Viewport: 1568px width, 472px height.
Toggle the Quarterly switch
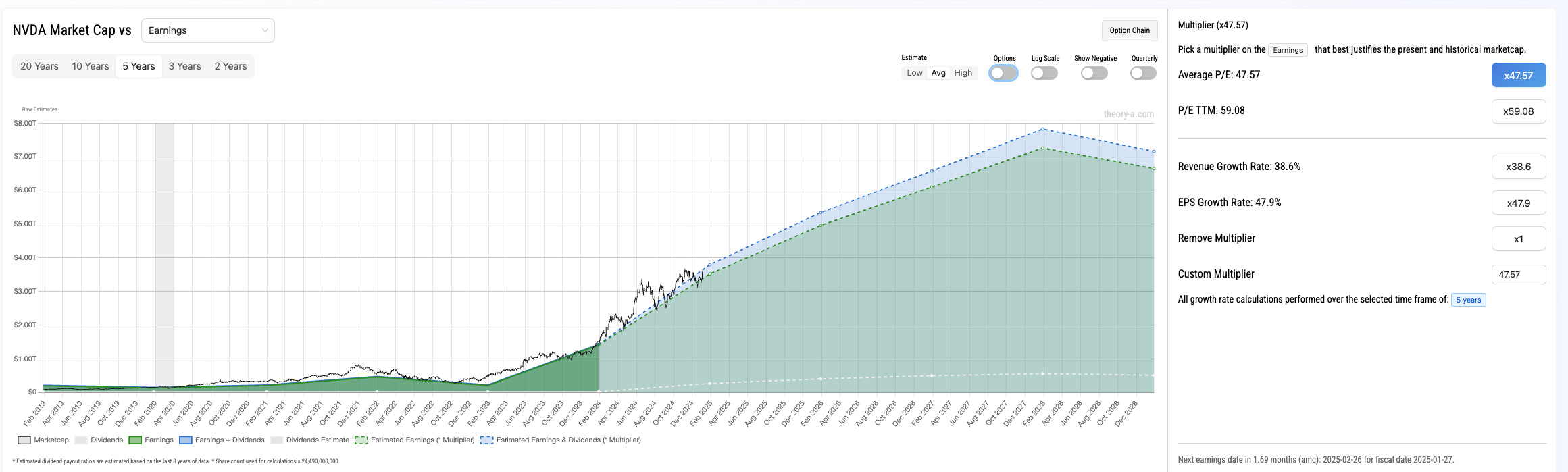[x=1143, y=73]
